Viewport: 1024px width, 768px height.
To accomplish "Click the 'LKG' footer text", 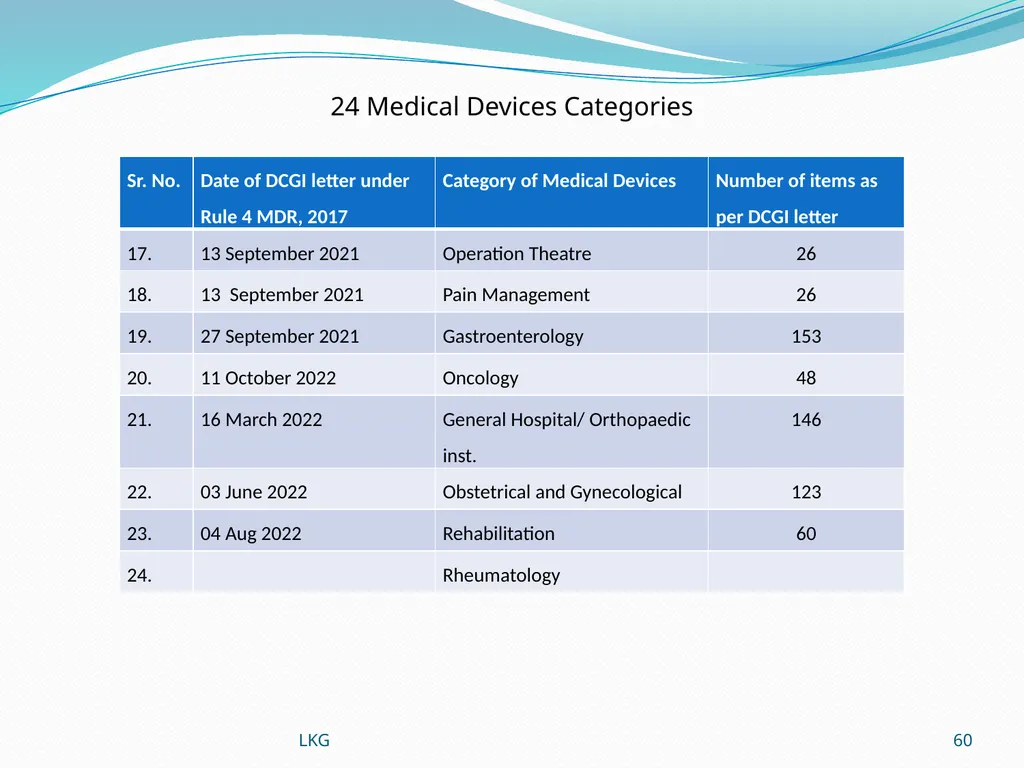I will [314, 740].
